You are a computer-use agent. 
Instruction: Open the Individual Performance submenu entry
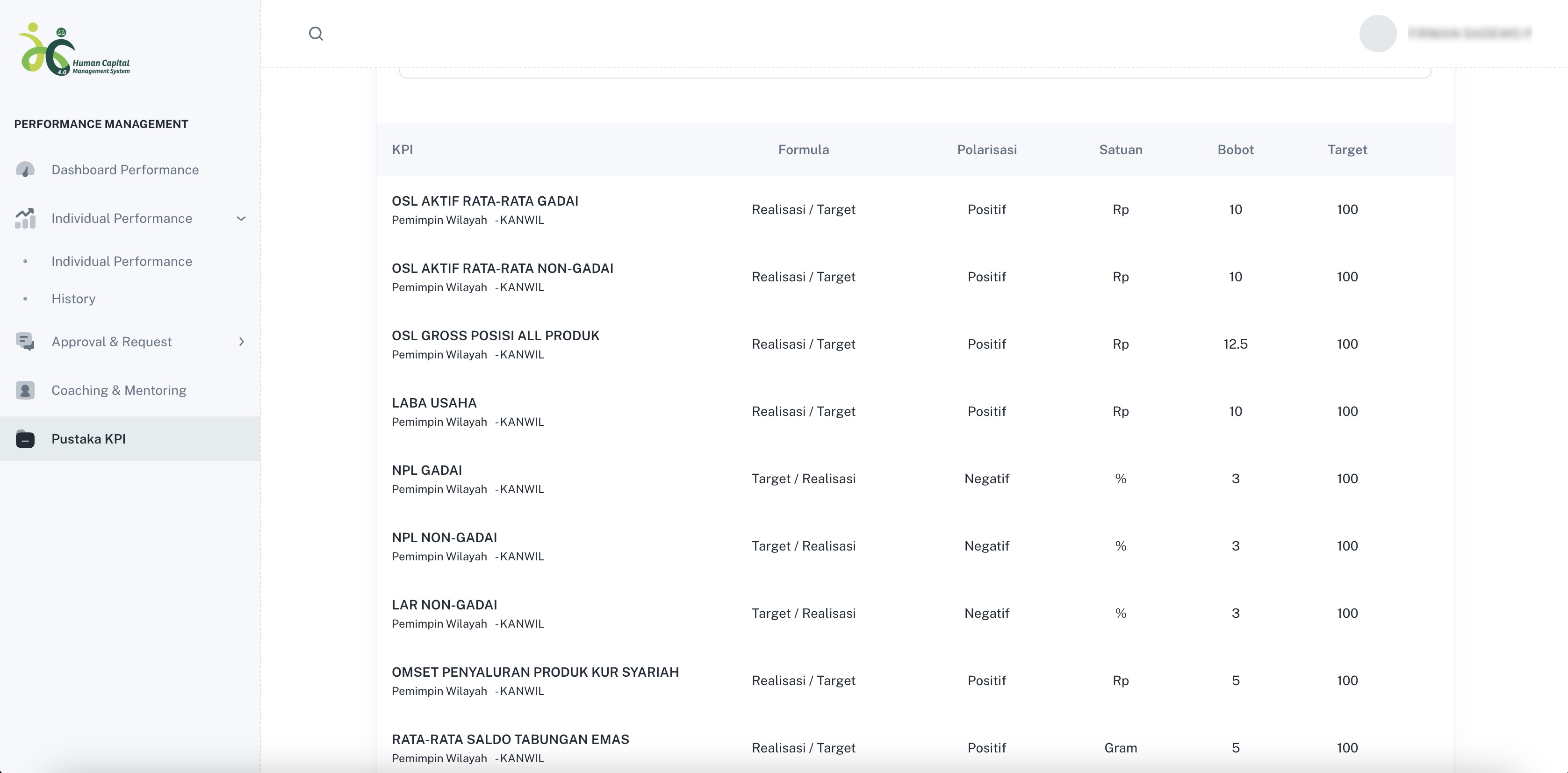(122, 262)
